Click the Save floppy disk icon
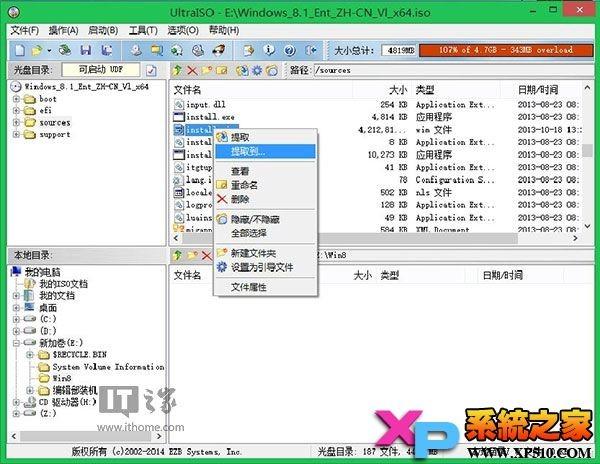This screenshot has width=600, height=464. click(86, 50)
